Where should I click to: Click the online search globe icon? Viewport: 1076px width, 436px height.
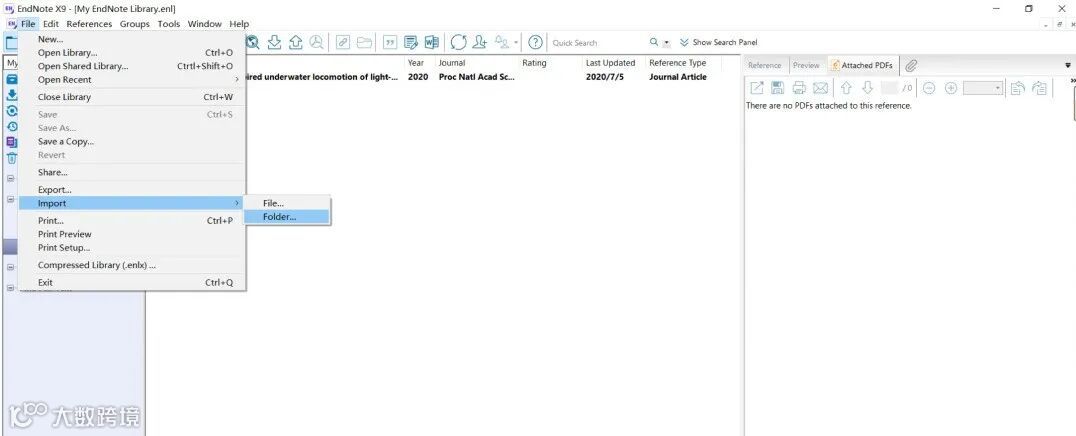253,43
